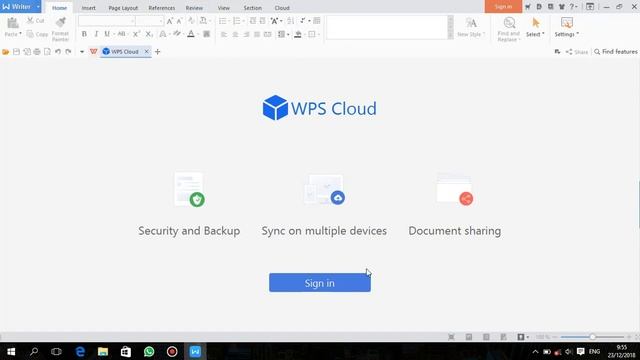Viewport: 640px width, 360px height.
Task: Open Windows Start menu
Action: coord(11,351)
